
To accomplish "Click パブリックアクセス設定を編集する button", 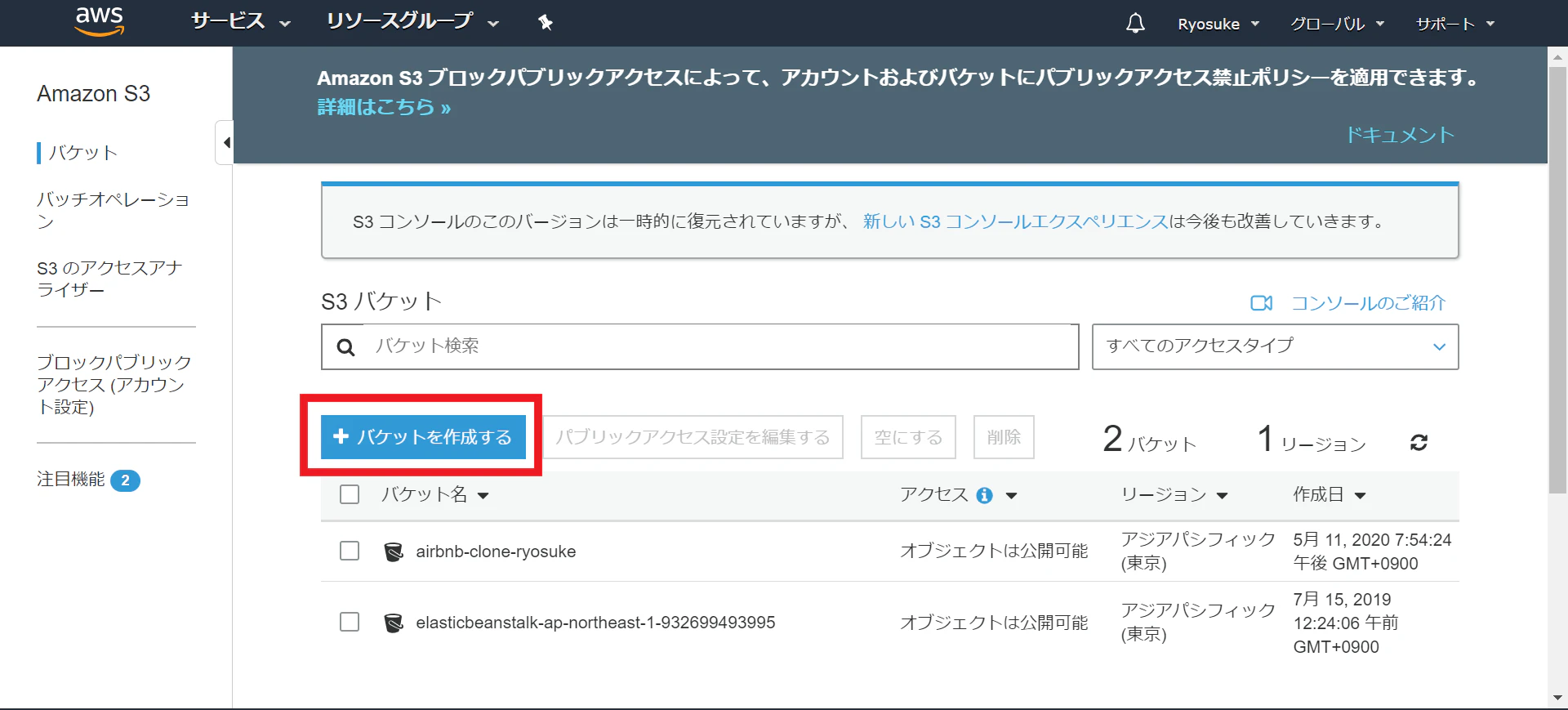I will point(693,437).
